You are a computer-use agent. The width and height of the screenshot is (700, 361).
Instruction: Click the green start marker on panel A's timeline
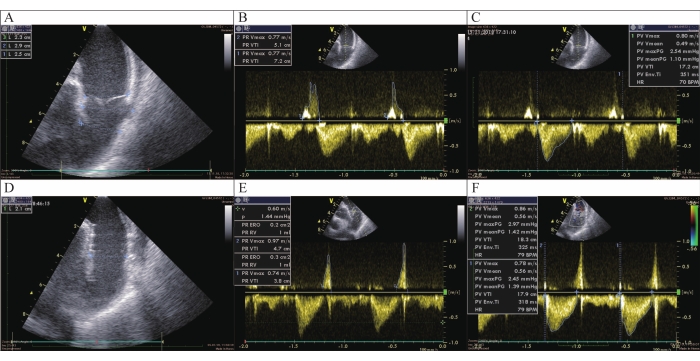[x=61, y=170]
